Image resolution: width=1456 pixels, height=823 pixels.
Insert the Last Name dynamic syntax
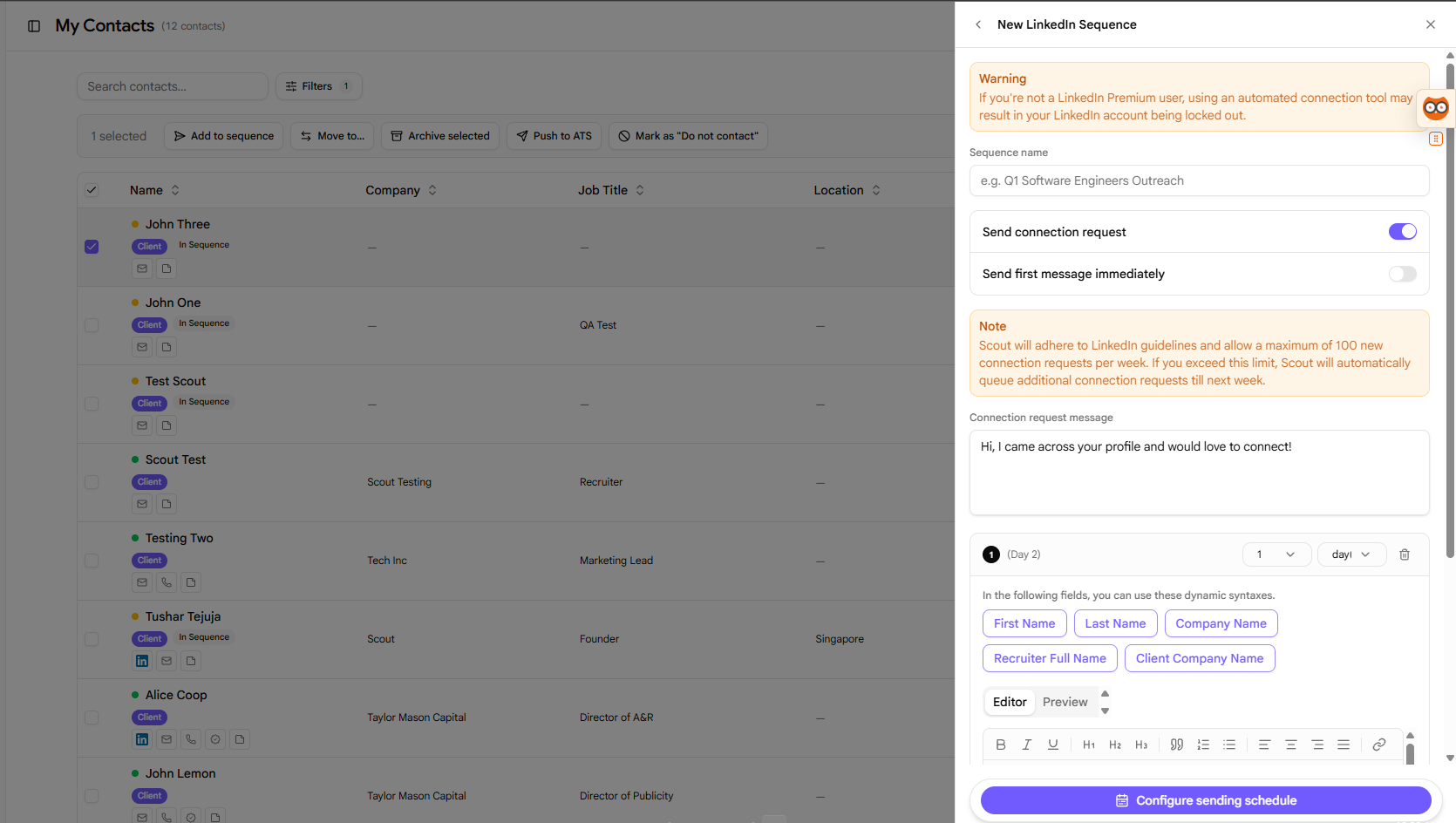click(1116, 623)
